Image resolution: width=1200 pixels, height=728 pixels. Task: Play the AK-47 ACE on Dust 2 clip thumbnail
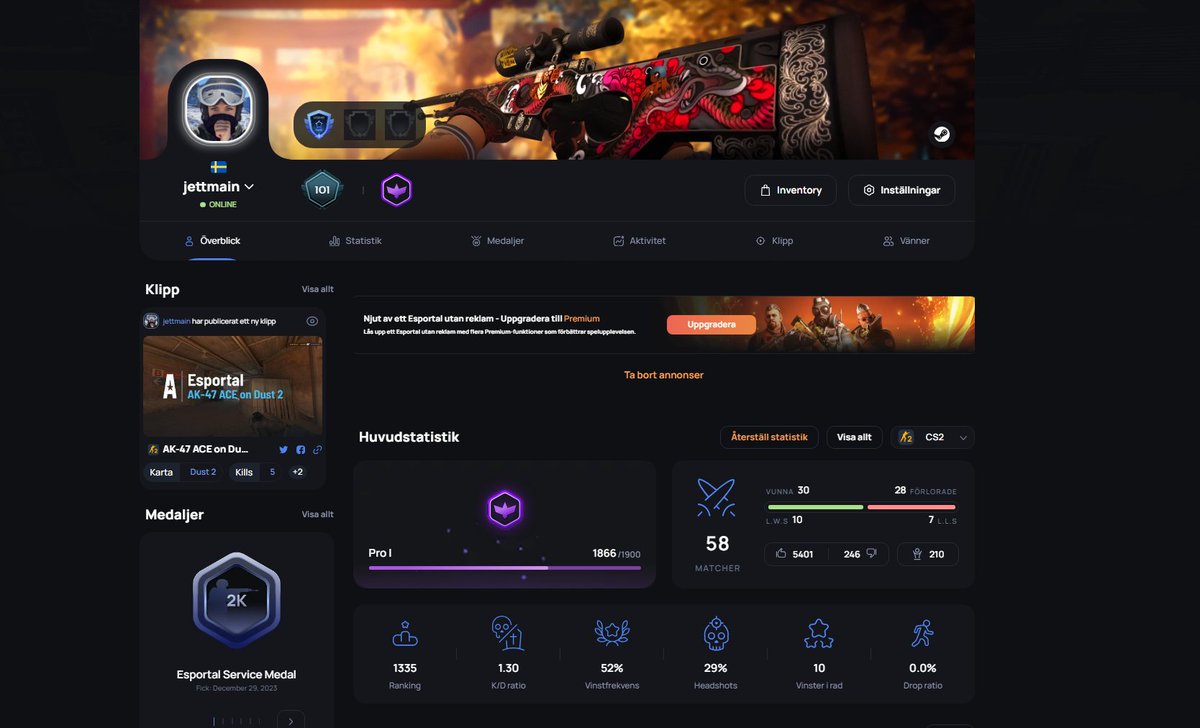pos(232,386)
